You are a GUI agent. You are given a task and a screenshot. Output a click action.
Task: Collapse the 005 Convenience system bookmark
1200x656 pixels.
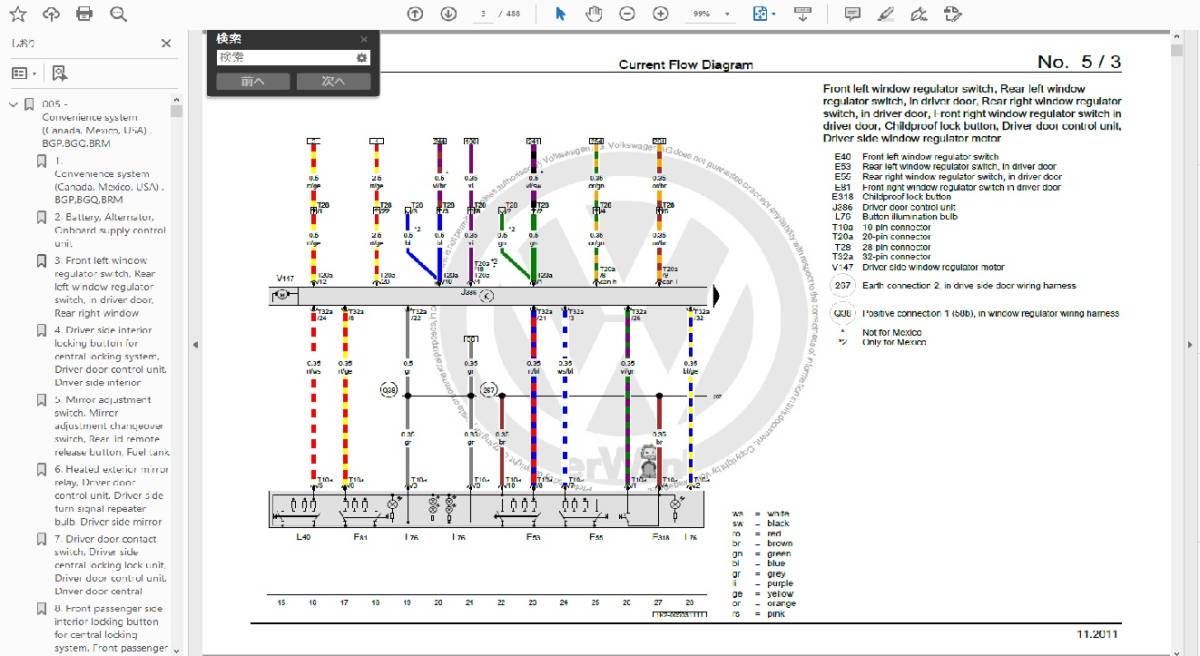pyautogui.click(x=13, y=104)
